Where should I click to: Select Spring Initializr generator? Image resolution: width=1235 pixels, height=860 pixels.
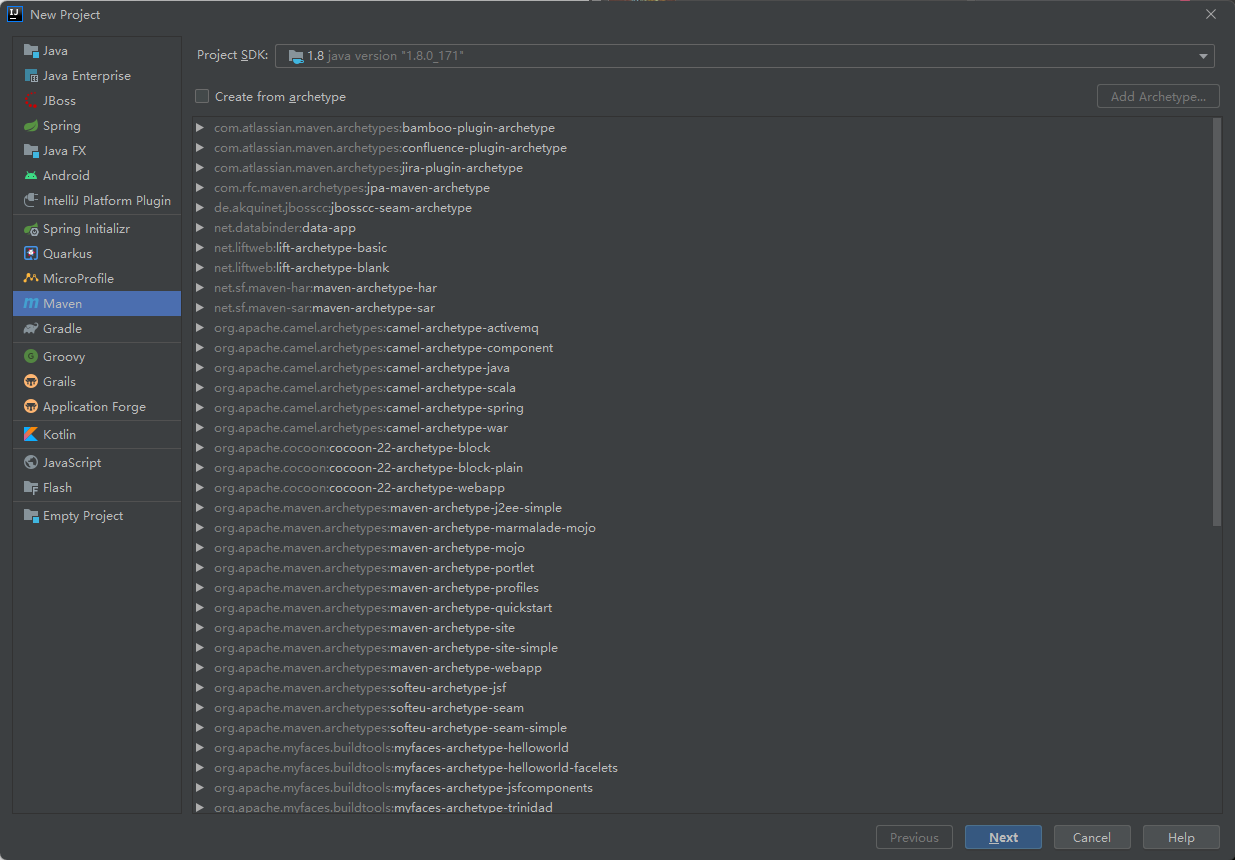[97, 229]
